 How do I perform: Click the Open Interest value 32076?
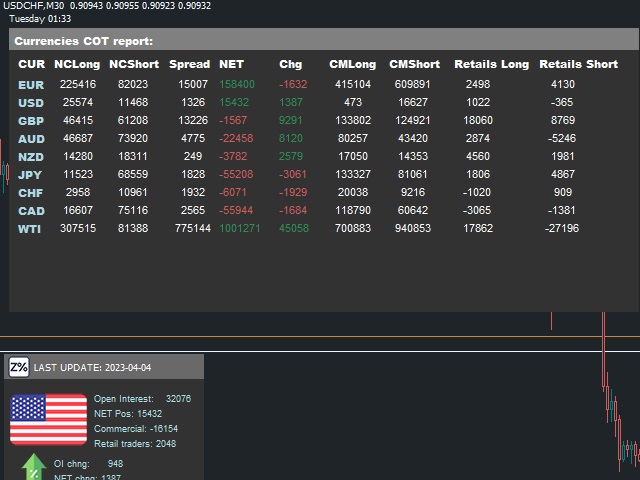tap(178, 398)
